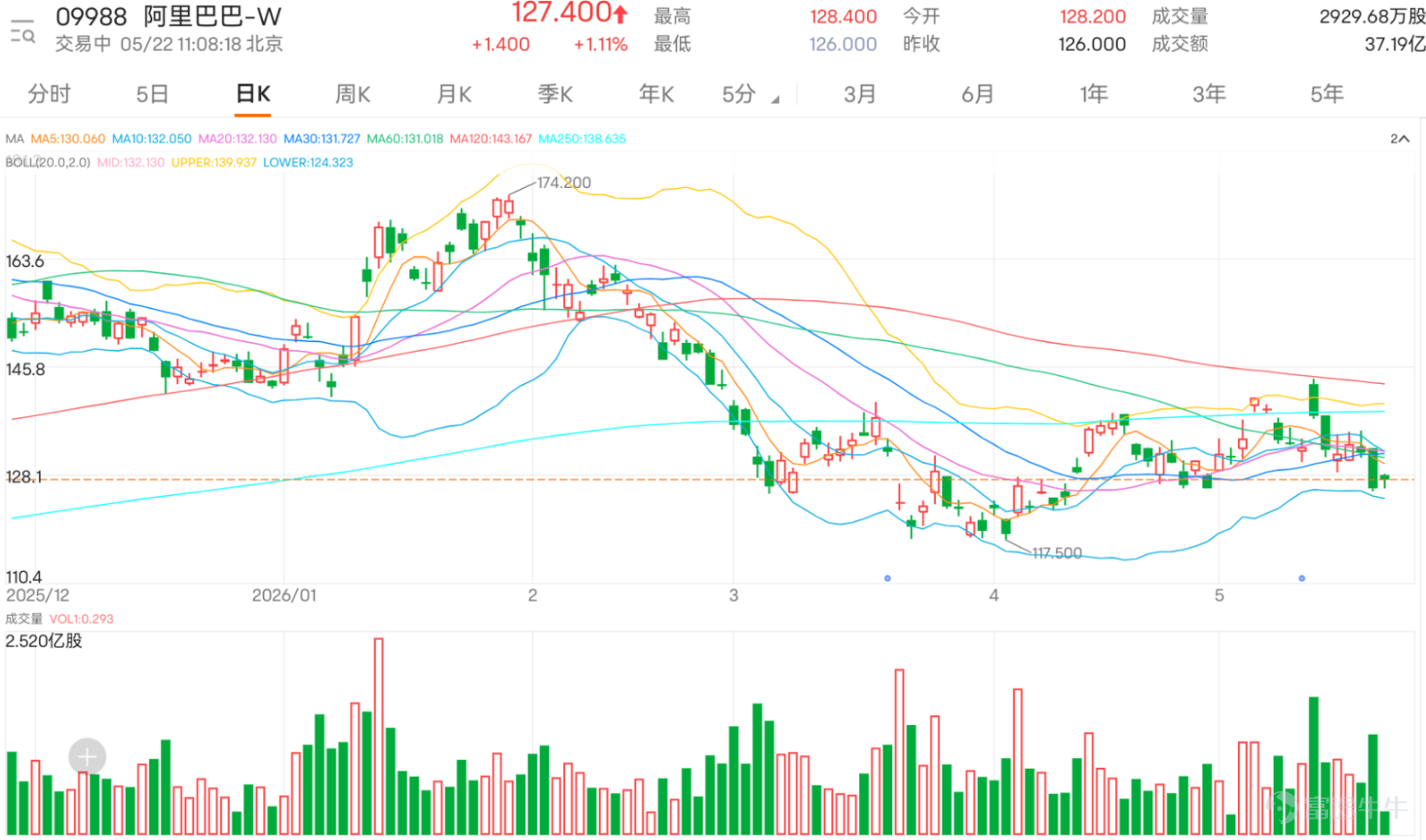The image size is (1426, 840).
Task: Click the stock name 阿里巴巴-W
Action: pyautogui.click(x=212, y=17)
